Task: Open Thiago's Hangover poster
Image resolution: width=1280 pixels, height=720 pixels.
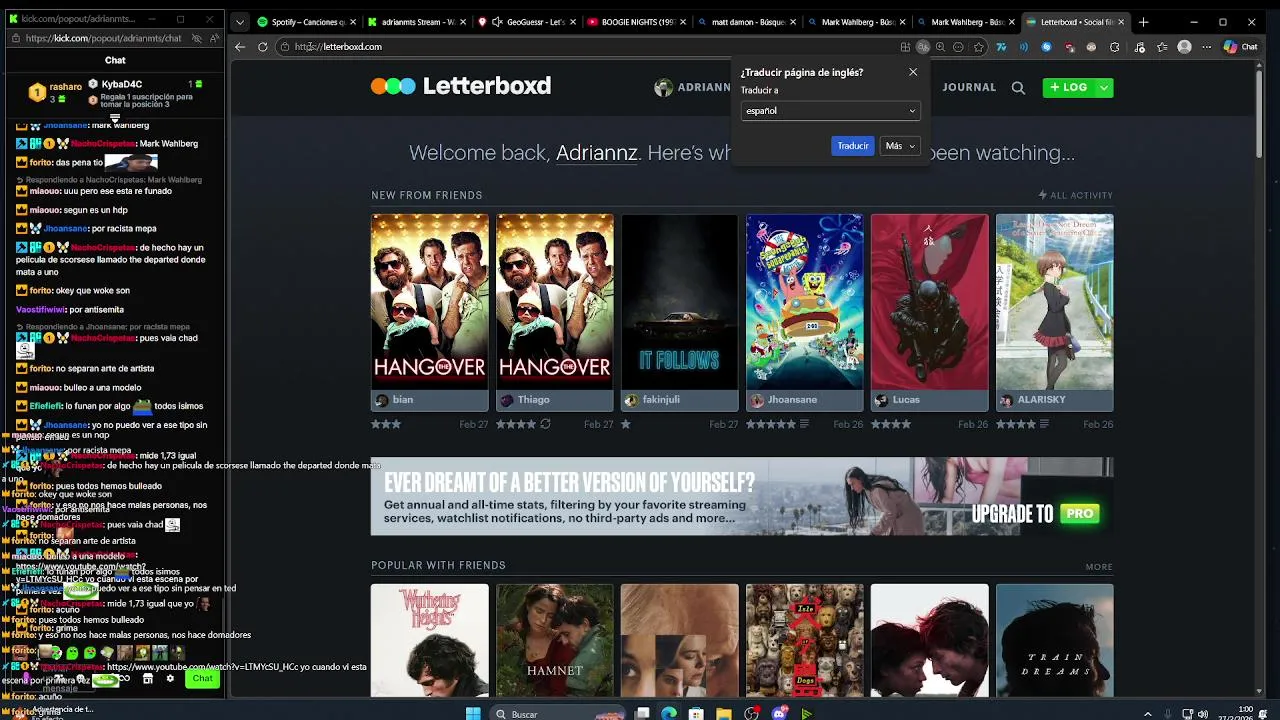Action: 555,301
